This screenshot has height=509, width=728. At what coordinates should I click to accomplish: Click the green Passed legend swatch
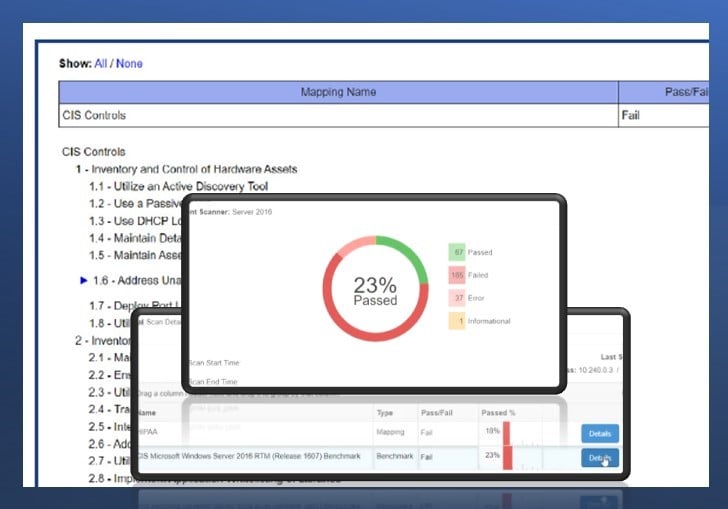[456, 252]
